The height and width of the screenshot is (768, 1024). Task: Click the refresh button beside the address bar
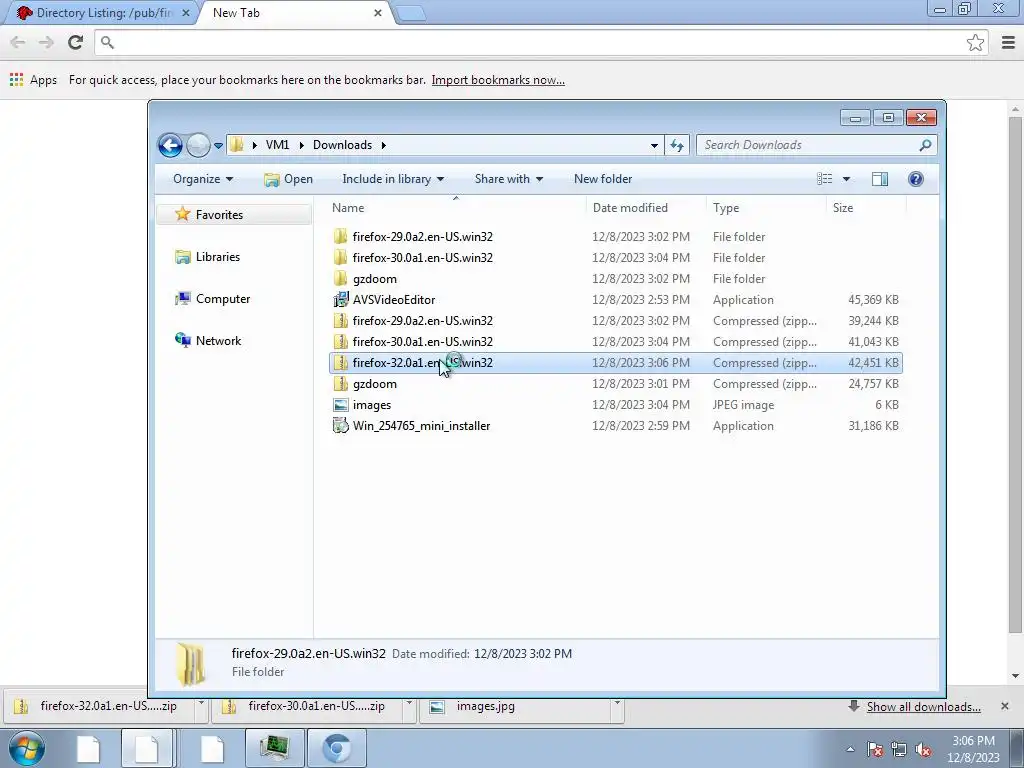point(677,145)
